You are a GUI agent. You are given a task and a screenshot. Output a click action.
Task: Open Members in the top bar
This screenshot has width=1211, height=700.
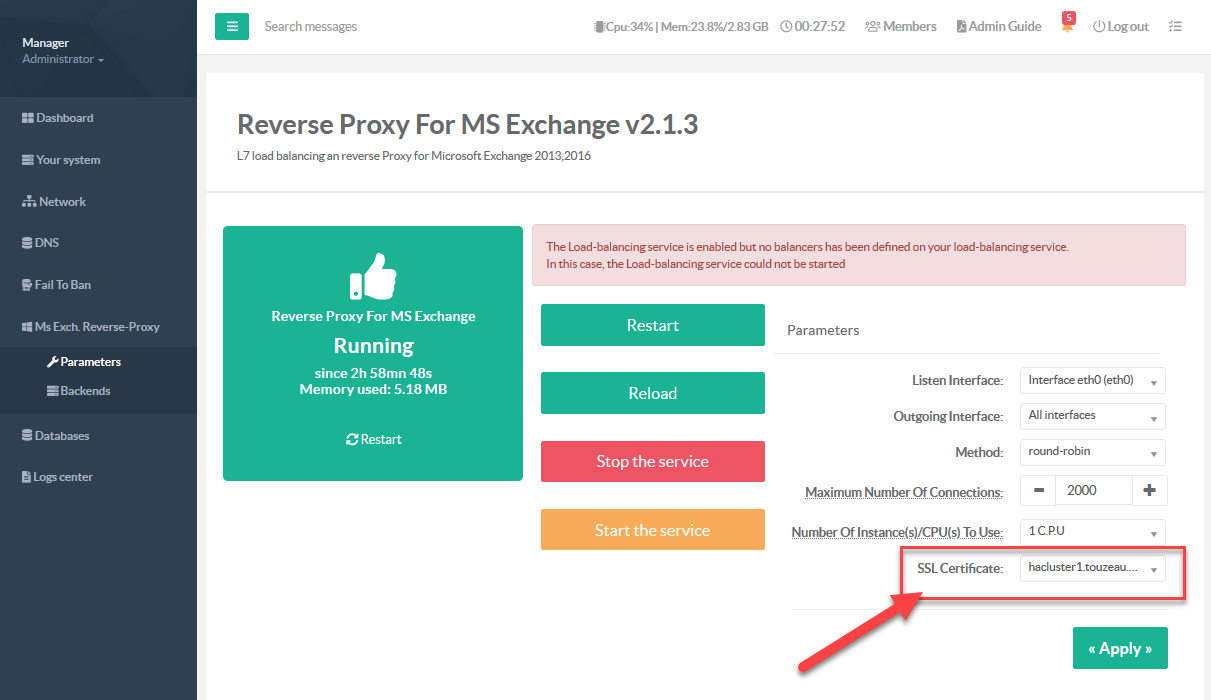900,27
